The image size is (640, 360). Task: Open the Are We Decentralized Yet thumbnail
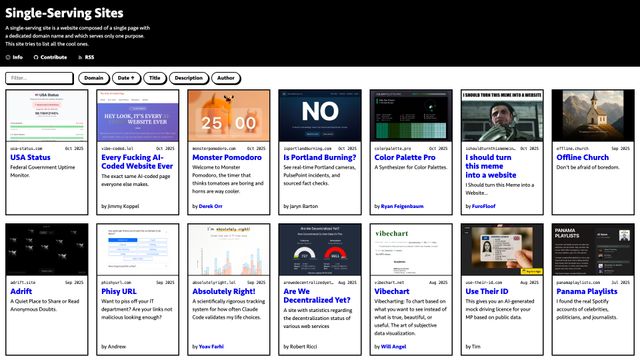[x=320, y=249]
